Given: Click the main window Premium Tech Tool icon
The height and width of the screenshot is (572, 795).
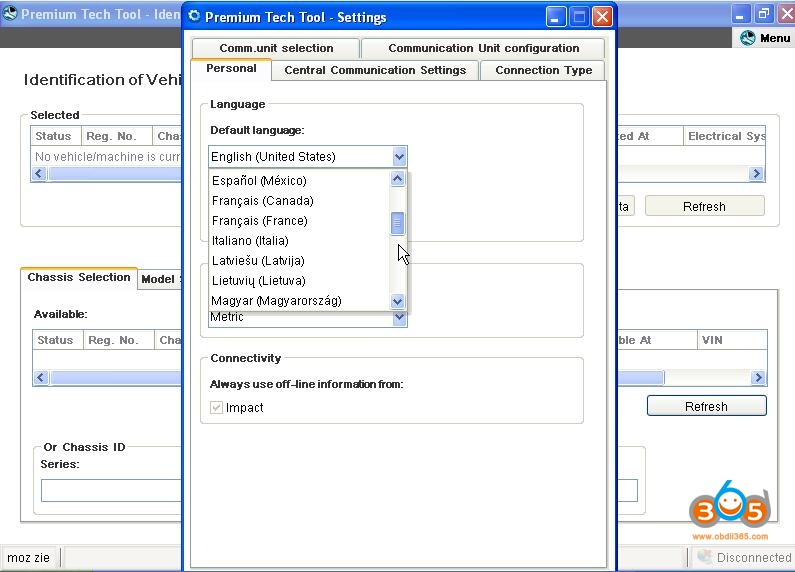Looking at the screenshot, I should point(9,13).
